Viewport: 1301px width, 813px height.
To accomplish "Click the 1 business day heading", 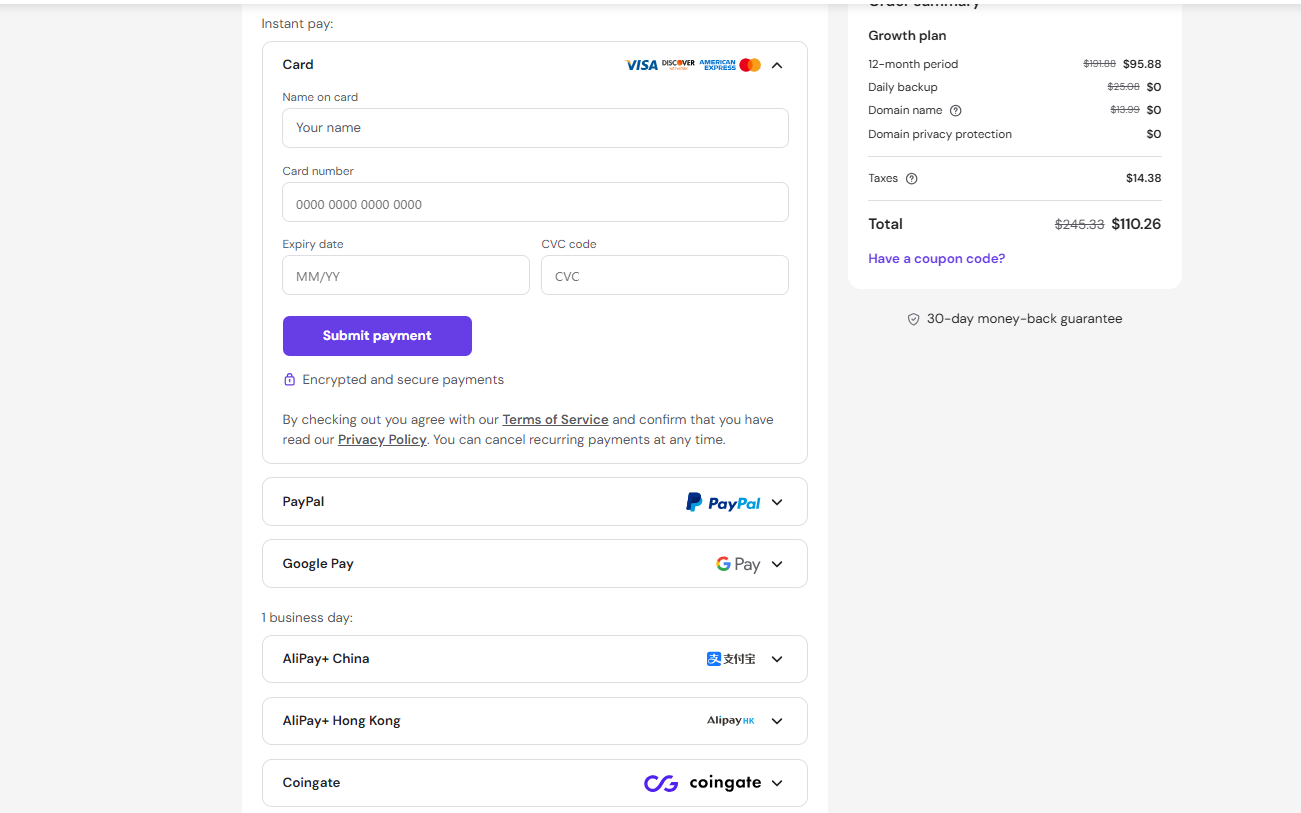I will click(307, 618).
